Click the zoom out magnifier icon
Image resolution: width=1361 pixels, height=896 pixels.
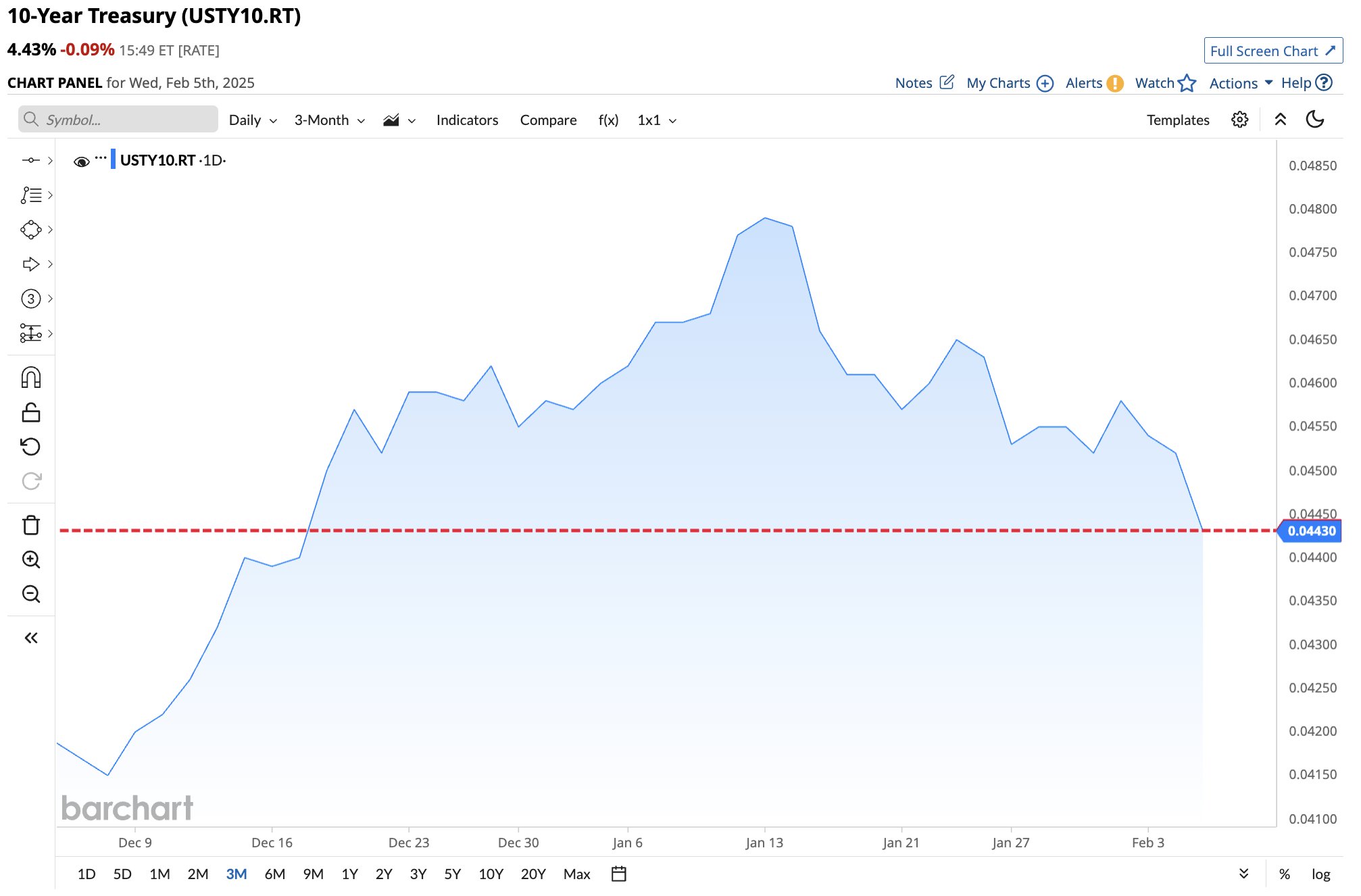click(x=31, y=594)
